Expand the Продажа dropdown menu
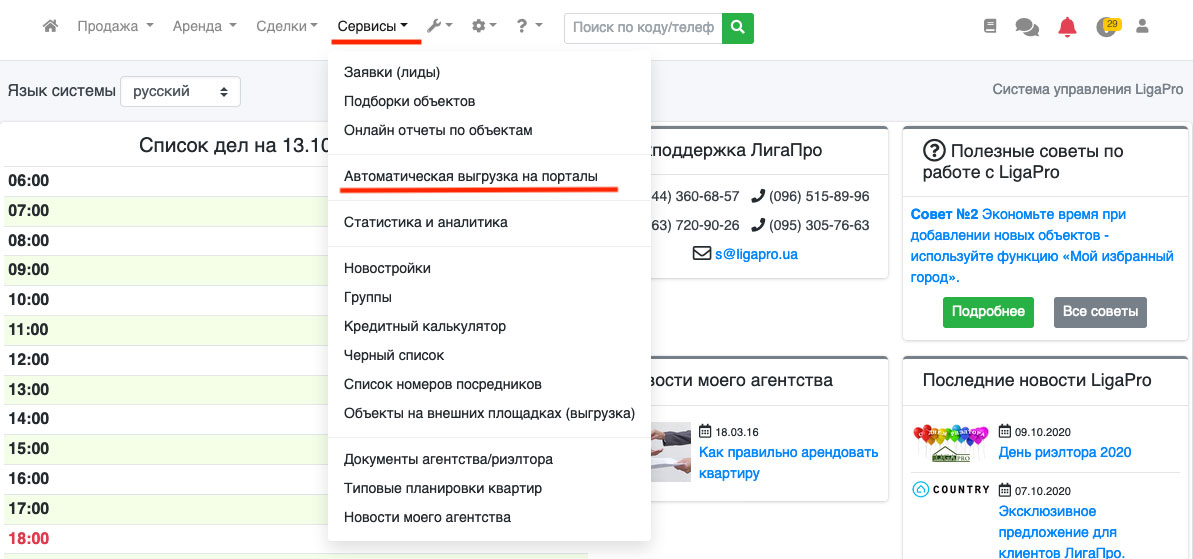Viewport: 1193px width, 559px height. pyautogui.click(x=115, y=27)
